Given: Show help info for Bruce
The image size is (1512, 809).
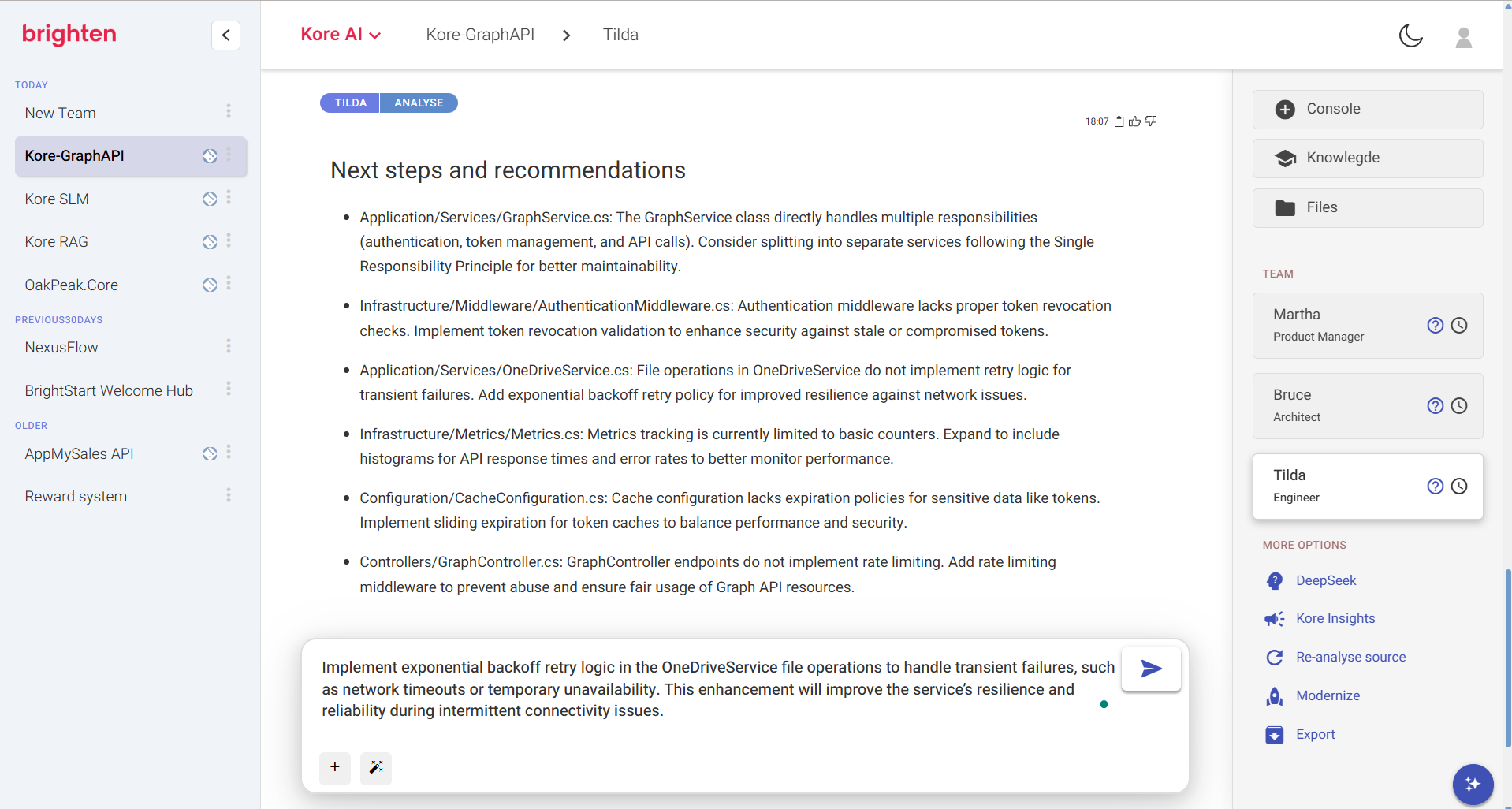Looking at the screenshot, I should (1436, 406).
